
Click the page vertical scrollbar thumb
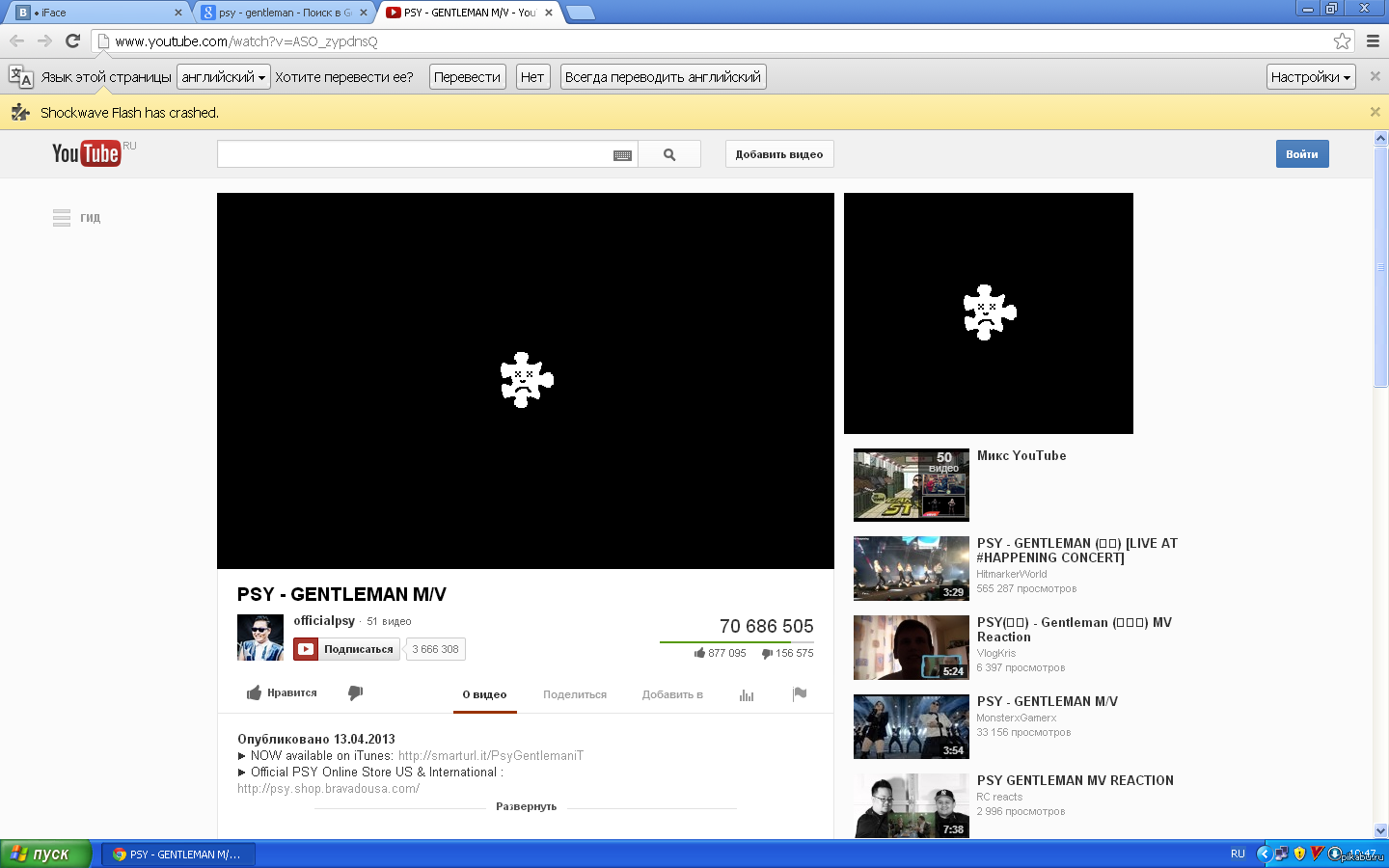1380,267
